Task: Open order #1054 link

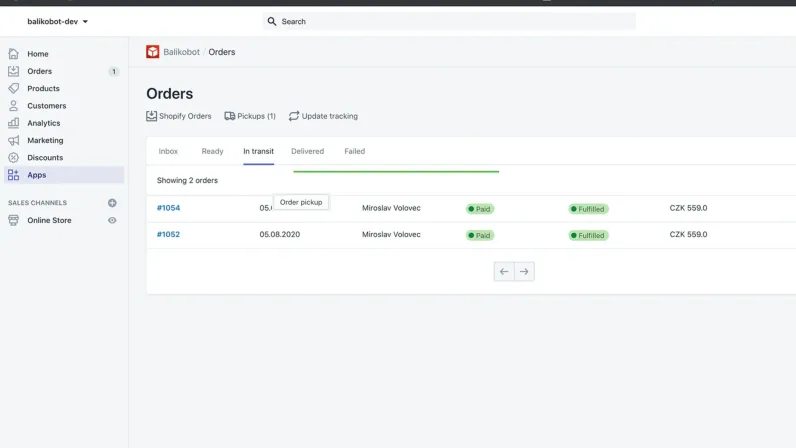Action: click(x=169, y=208)
